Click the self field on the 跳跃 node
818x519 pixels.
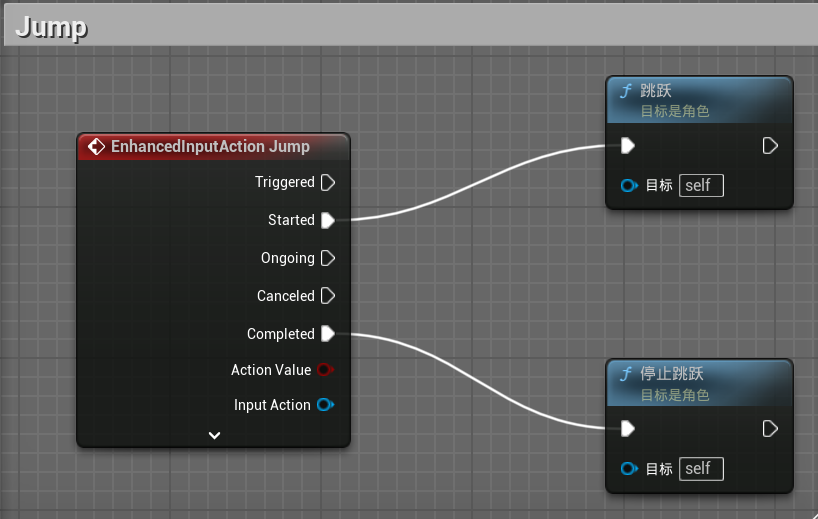pyautogui.click(x=701, y=185)
